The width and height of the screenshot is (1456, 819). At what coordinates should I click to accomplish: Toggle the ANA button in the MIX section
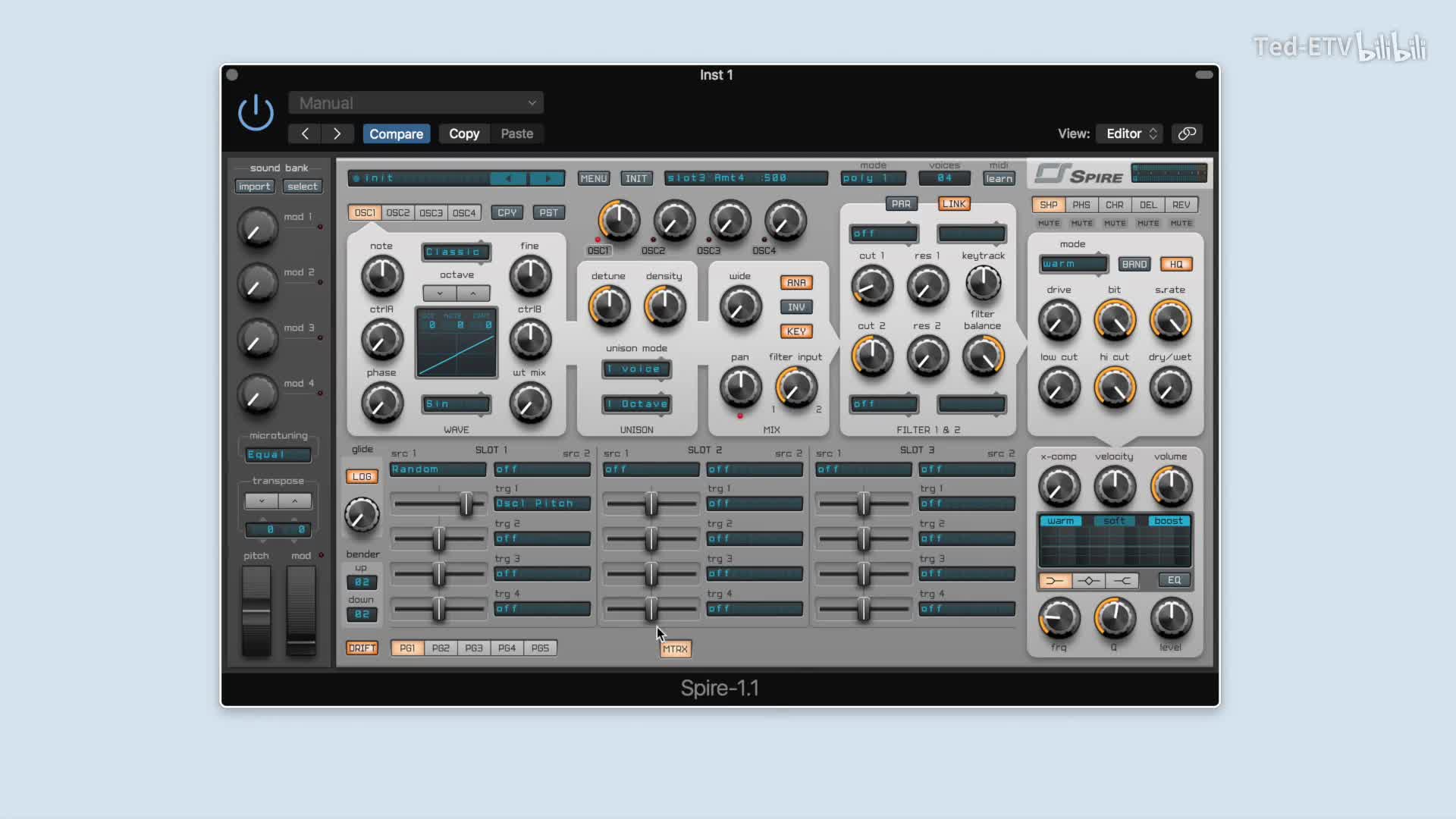(795, 283)
